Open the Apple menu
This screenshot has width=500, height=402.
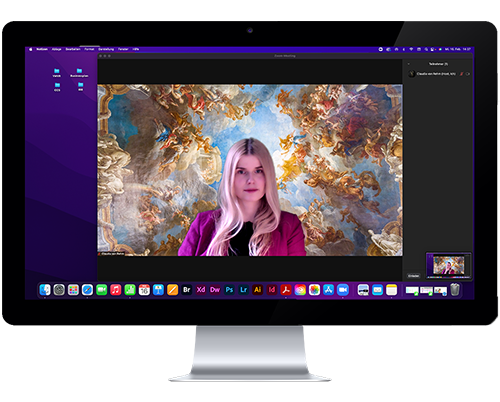(x=30, y=49)
